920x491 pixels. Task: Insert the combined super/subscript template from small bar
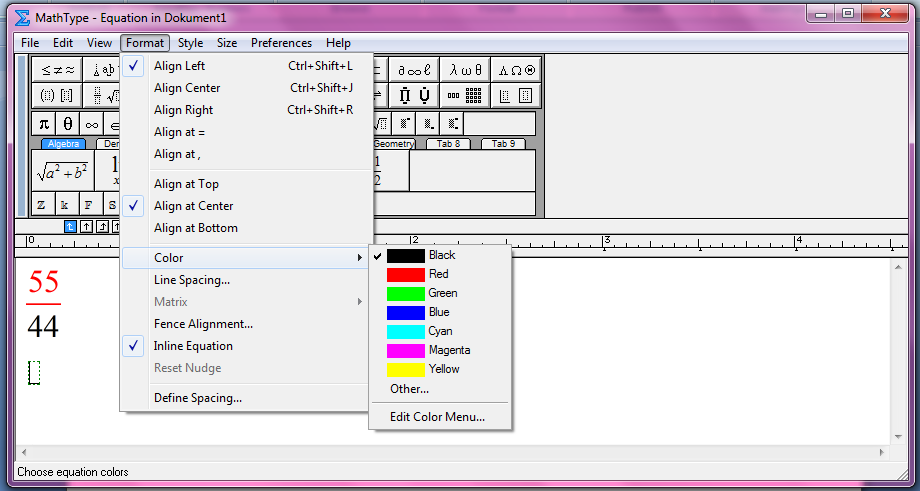pyautogui.click(x=452, y=124)
